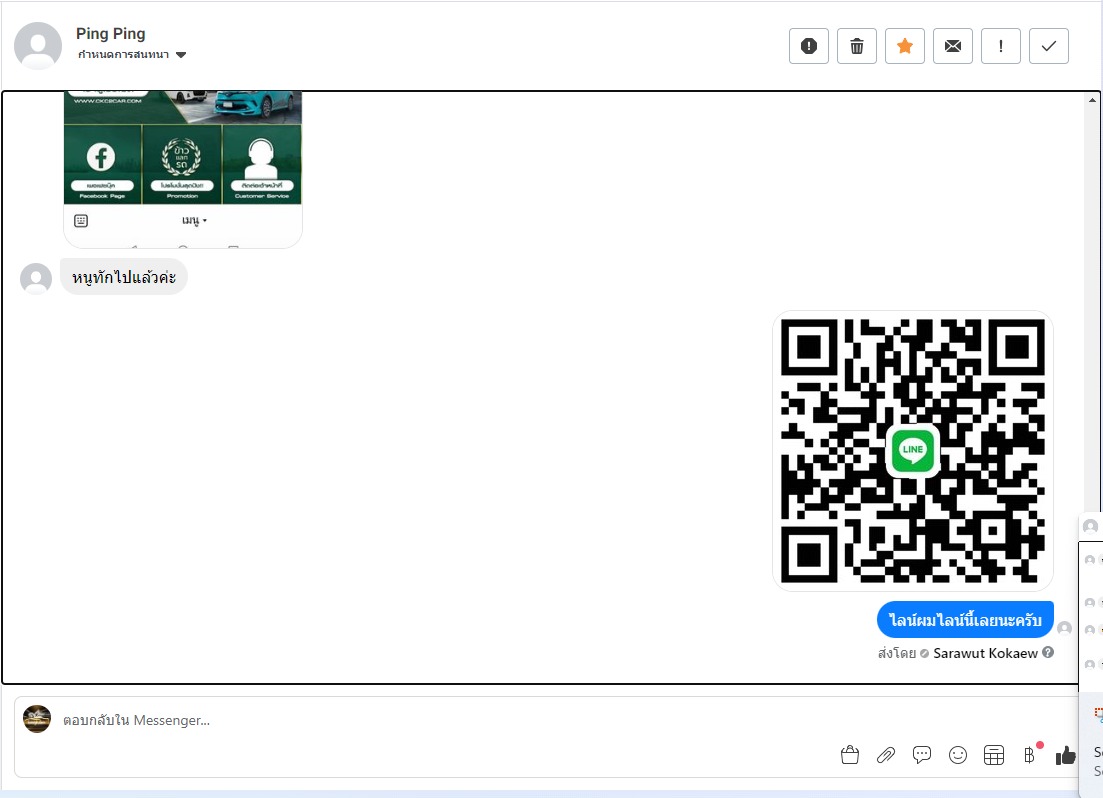1103x798 pixels.
Task: Click the customer avatar beside gray message
Action: tap(36, 279)
